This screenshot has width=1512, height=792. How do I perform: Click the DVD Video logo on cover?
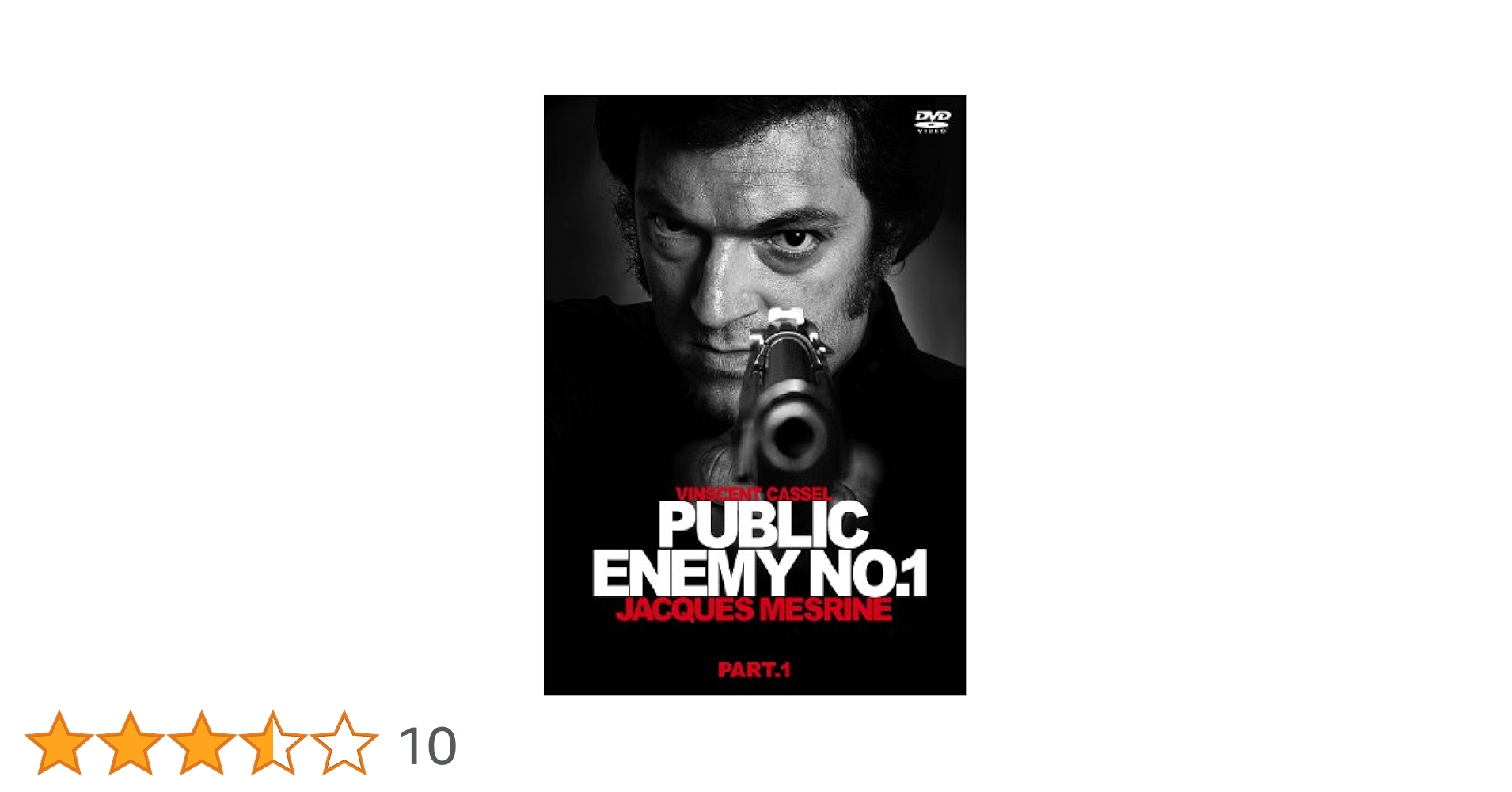click(933, 121)
